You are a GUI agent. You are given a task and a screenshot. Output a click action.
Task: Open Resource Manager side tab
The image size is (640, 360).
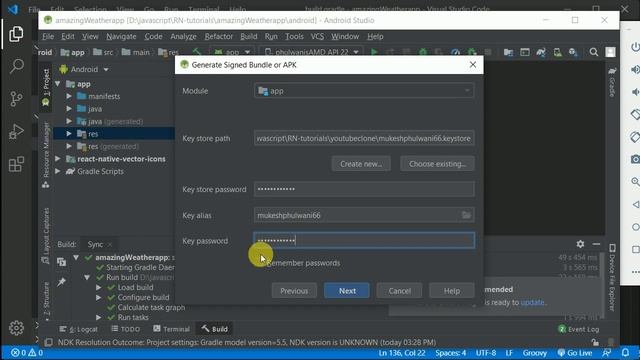(x=46, y=155)
